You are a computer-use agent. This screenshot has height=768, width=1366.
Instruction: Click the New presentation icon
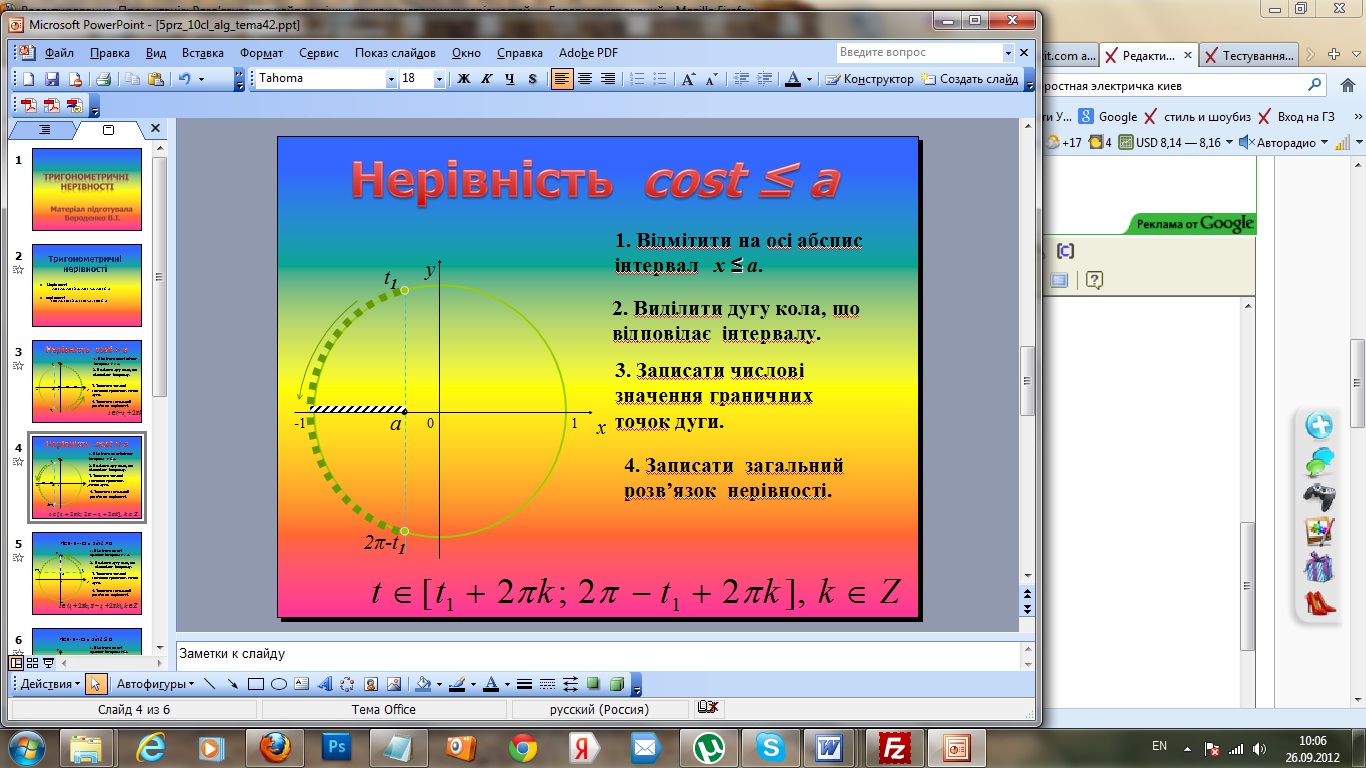click(x=28, y=79)
